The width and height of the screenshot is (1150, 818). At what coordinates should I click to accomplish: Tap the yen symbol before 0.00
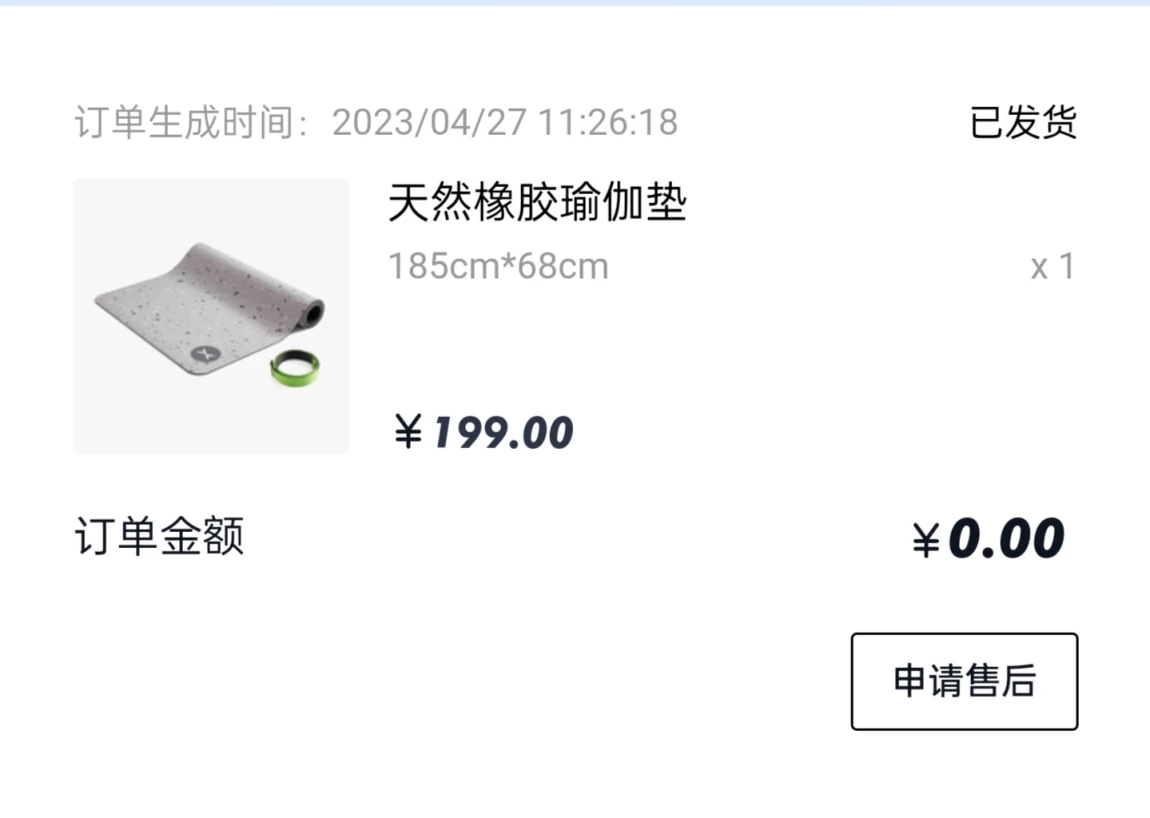pyautogui.click(x=926, y=541)
